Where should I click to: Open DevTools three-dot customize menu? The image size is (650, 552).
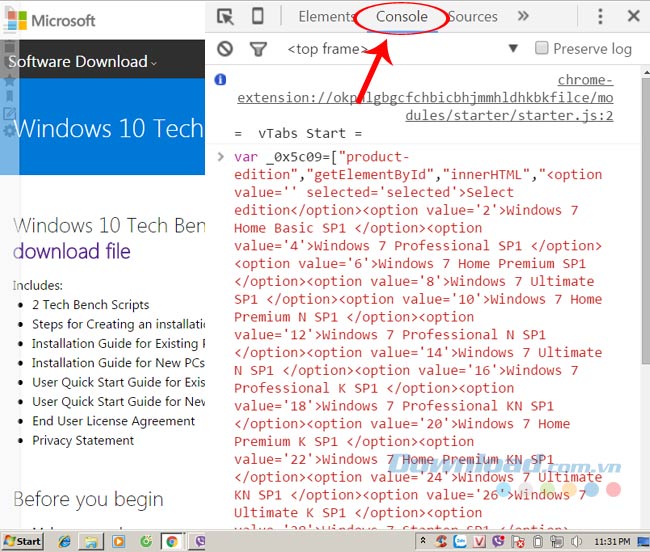point(600,17)
